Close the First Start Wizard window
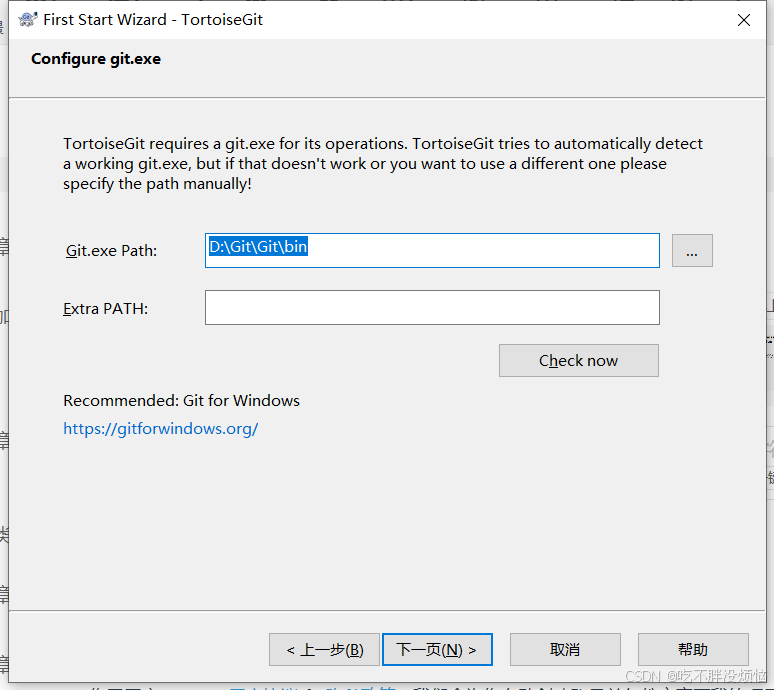Viewport: 774px width, 690px height. (x=743, y=20)
